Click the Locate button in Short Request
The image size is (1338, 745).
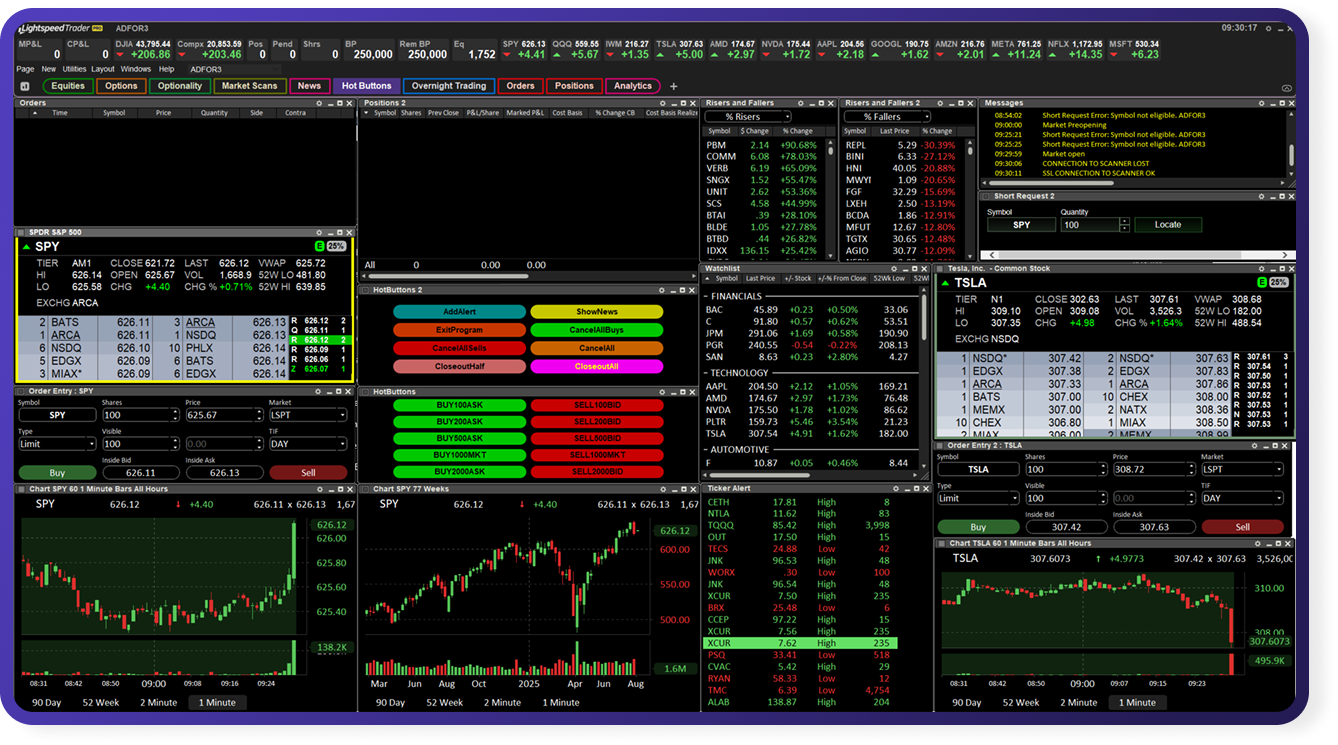point(1167,225)
